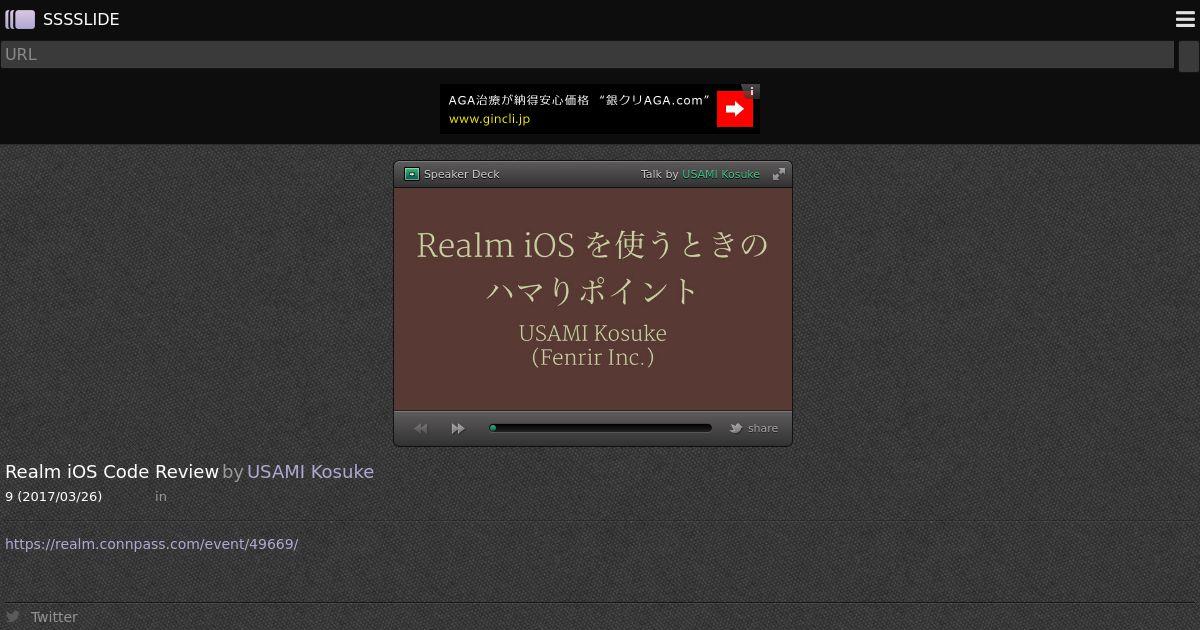Screen dimensions: 1200x630
Task: Expand the slide player to fullscreen
Action: (779, 174)
